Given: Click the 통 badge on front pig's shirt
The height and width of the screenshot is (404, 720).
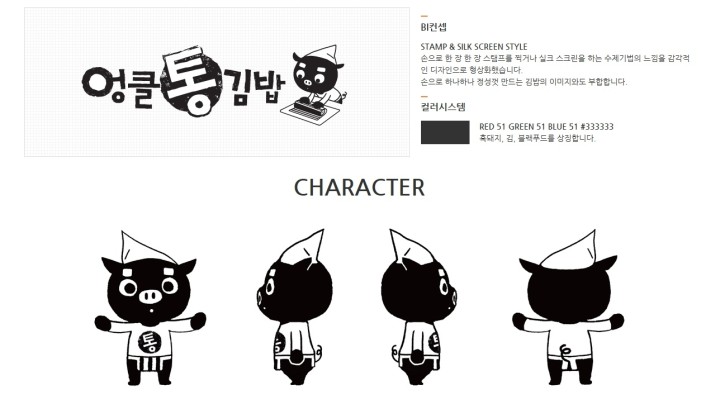Looking at the screenshot, I should point(150,342).
